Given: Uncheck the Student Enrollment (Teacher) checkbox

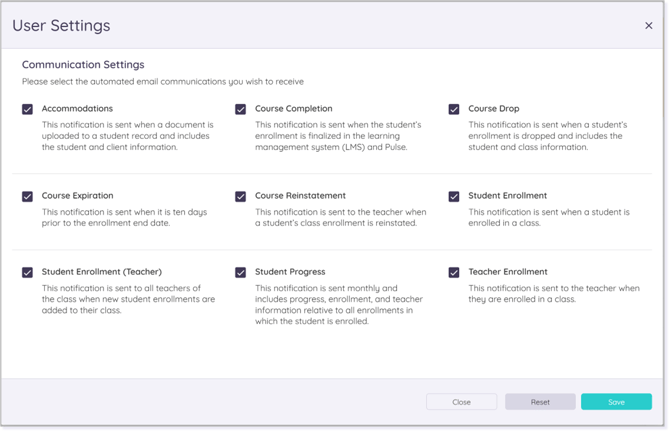Looking at the screenshot, I should pos(28,272).
